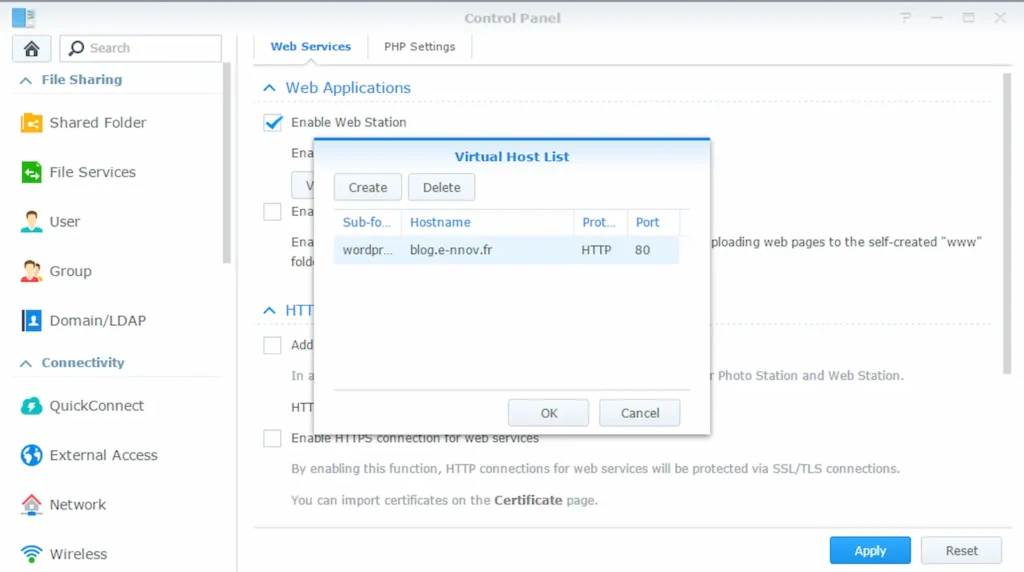Screen dimensions: 1024x572
Task: Click the search magnifier icon
Action: [x=76, y=48]
